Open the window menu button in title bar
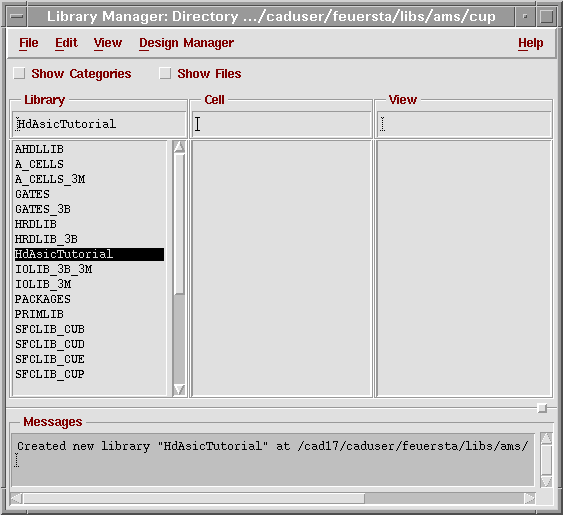This screenshot has height=515, width=563. (17, 17)
